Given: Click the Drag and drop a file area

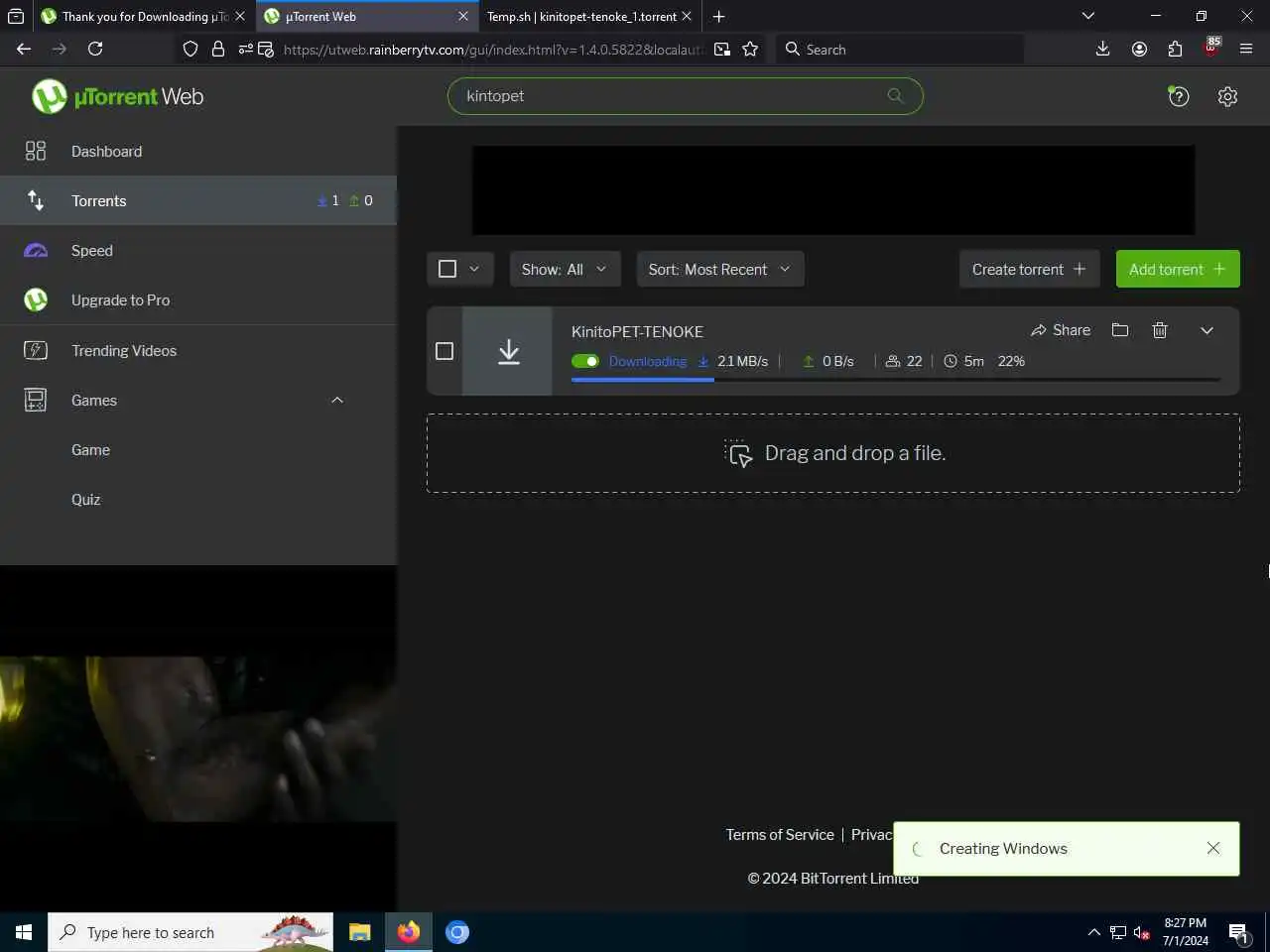Looking at the screenshot, I should click(x=833, y=453).
